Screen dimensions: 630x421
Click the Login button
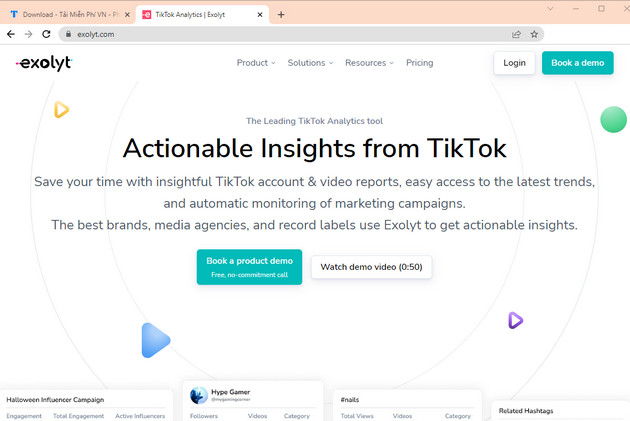coord(514,63)
